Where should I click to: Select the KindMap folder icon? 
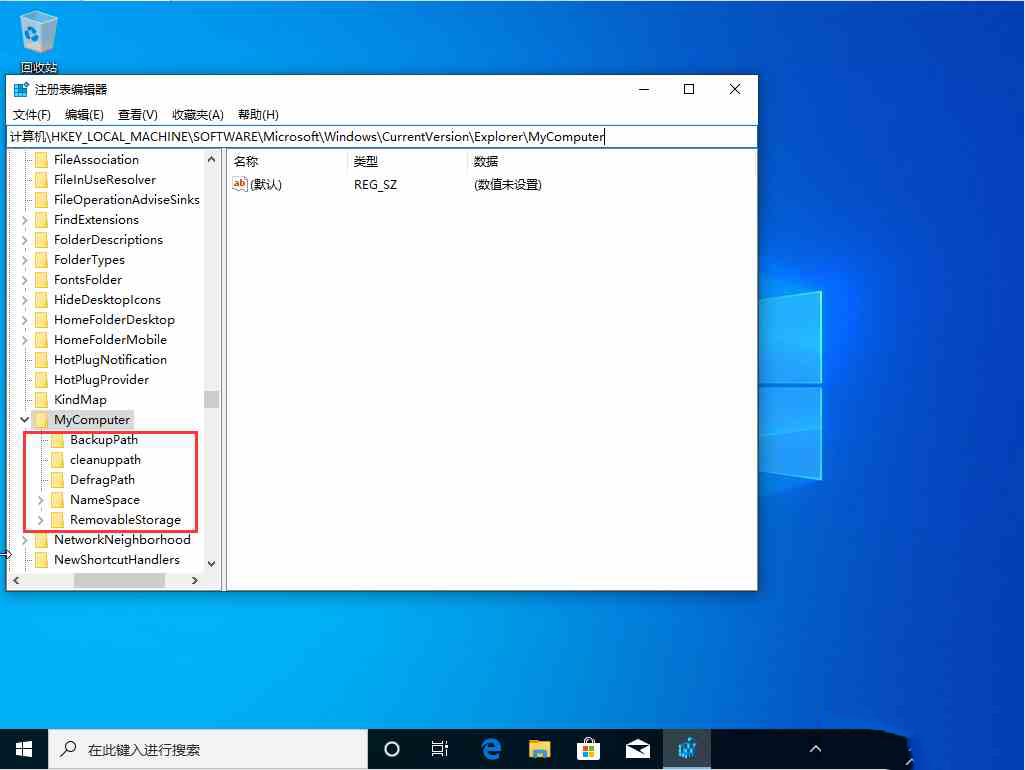(x=41, y=399)
